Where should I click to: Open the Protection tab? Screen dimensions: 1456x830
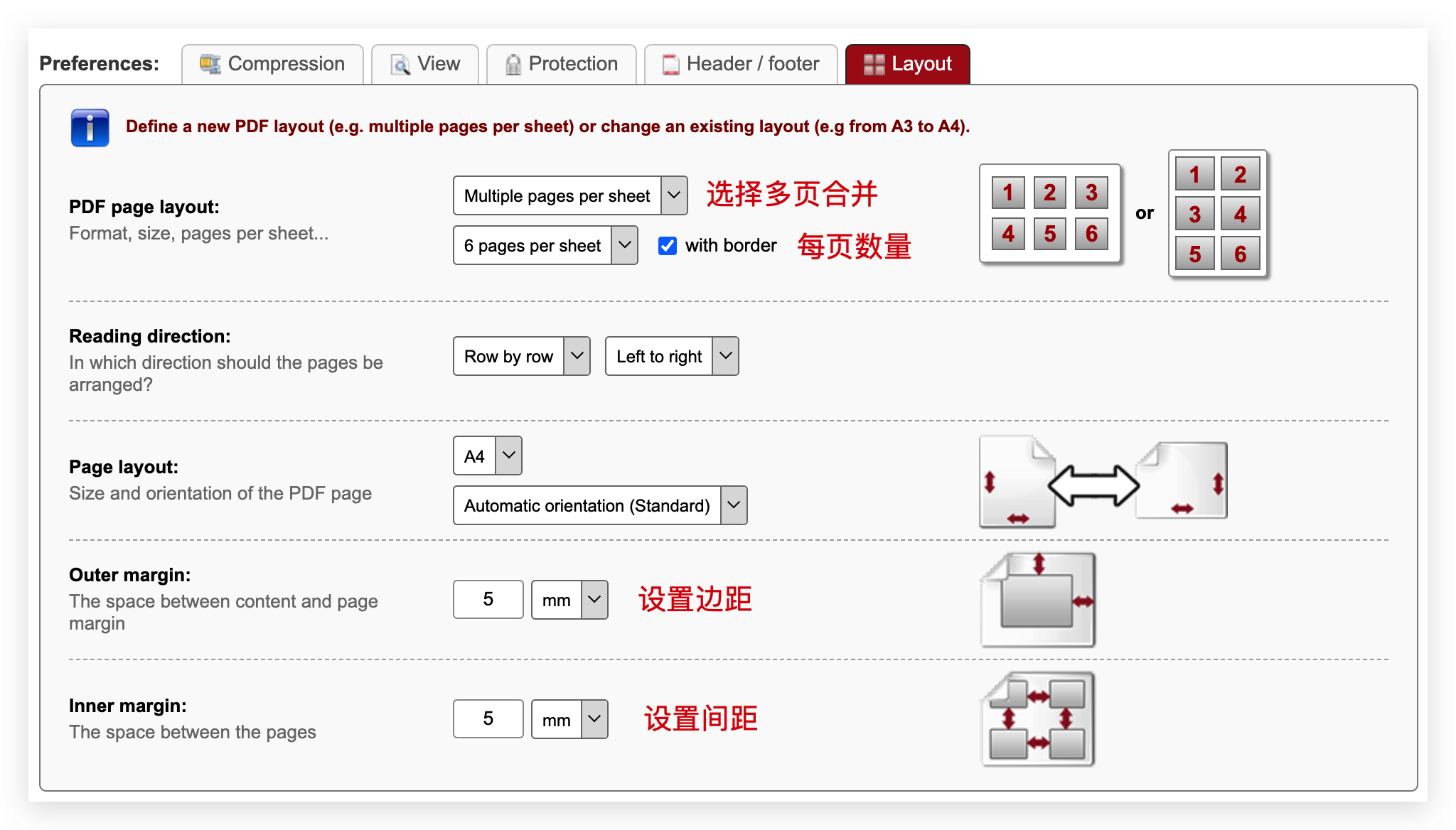pyautogui.click(x=561, y=64)
